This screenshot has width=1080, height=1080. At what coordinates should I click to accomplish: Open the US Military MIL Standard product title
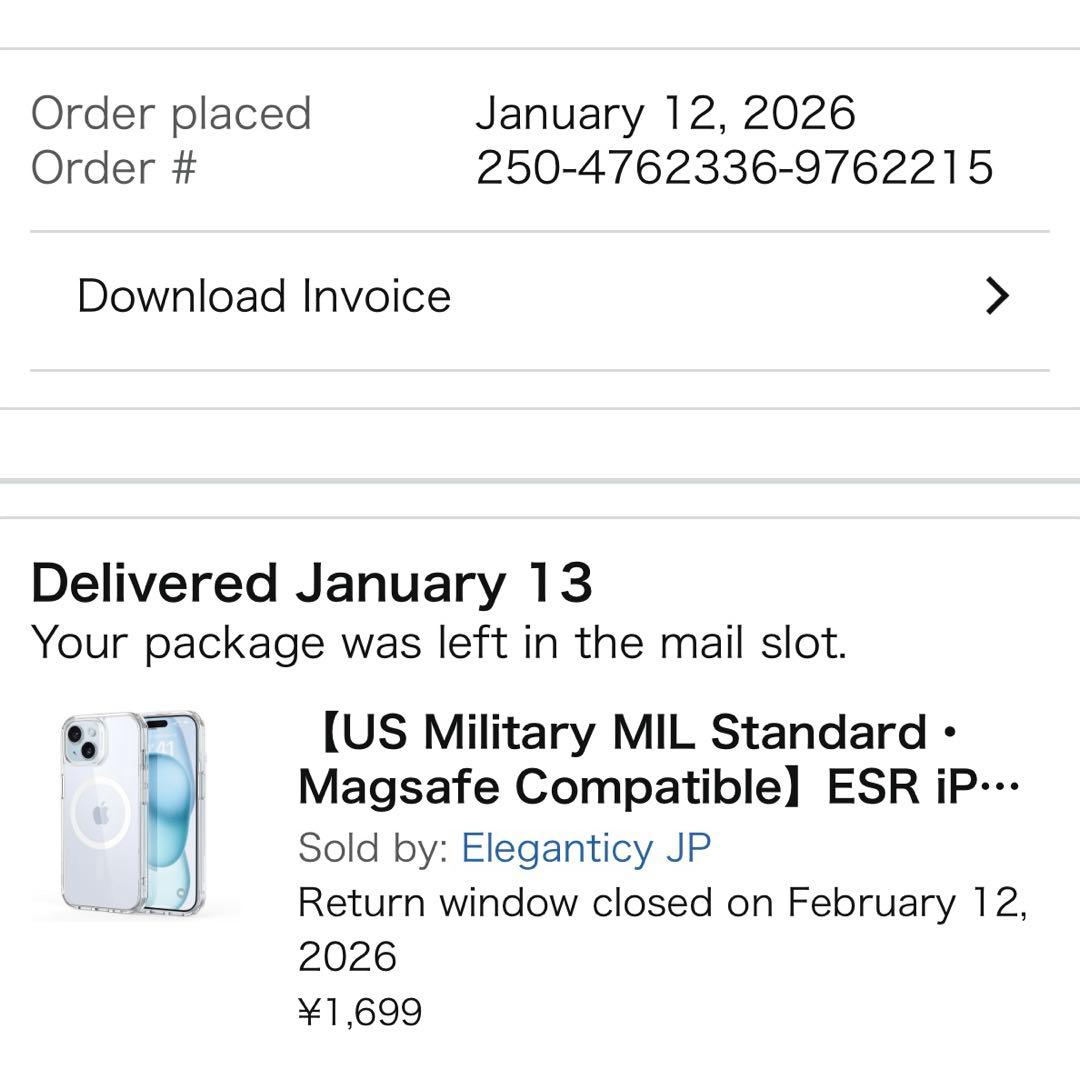[640, 733]
